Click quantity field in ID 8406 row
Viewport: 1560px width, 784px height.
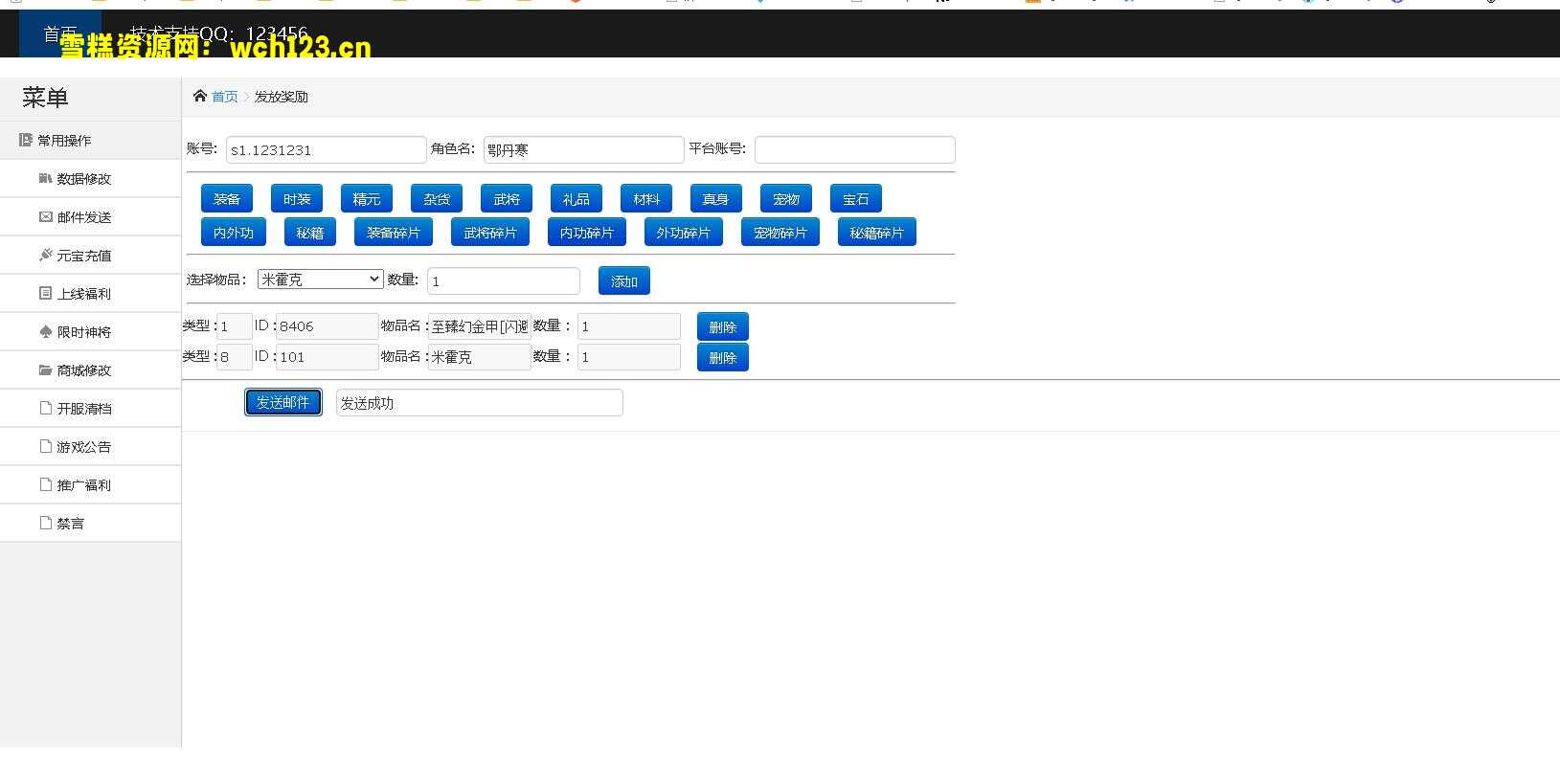[x=629, y=326]
